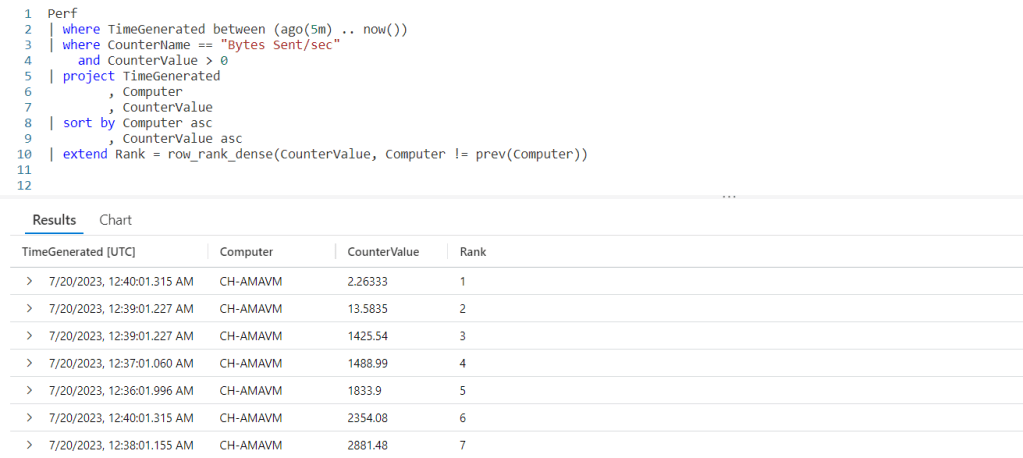Viewport: 1023px width, 458px height.
Task: Click the timestamp 12:37:01.060 AM cell
Action: (x=121, y=363)
